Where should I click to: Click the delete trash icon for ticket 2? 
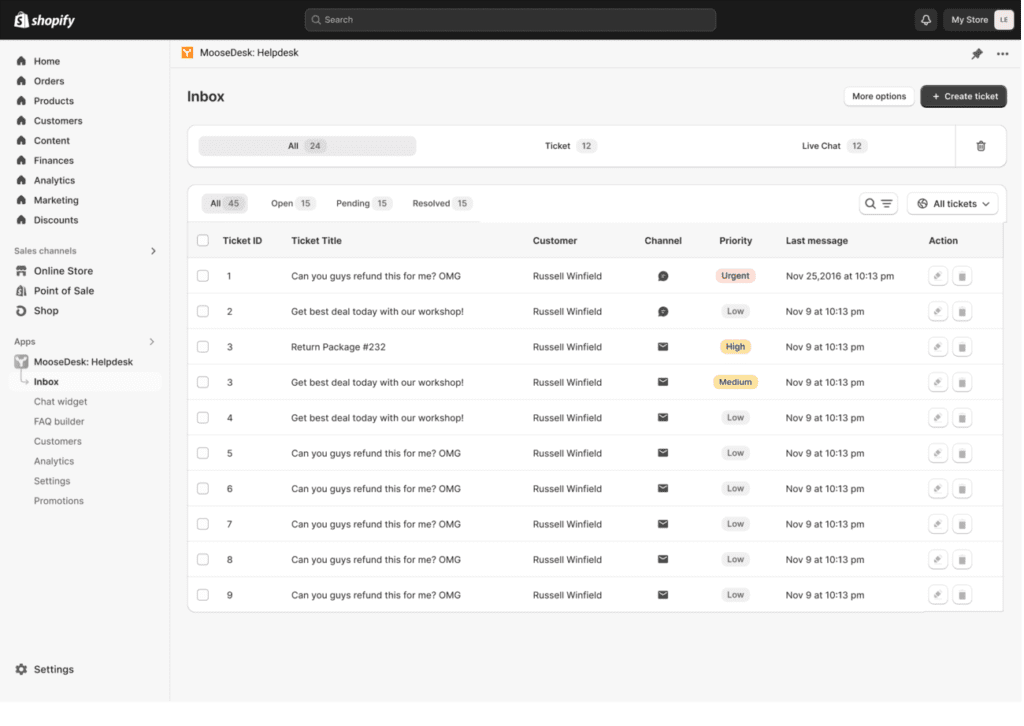(961, 311)
